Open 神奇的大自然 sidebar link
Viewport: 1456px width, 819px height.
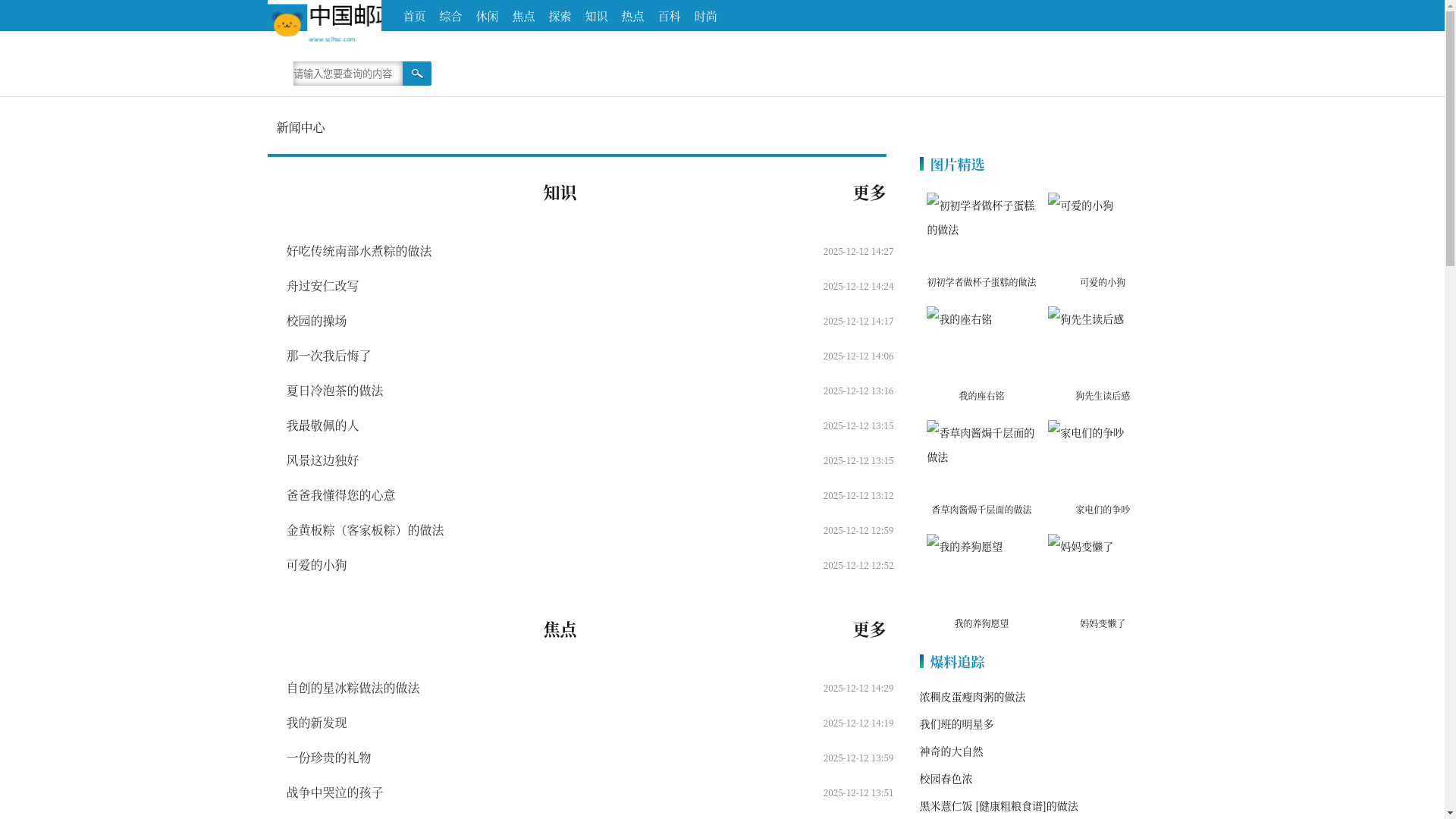(951, 752)
